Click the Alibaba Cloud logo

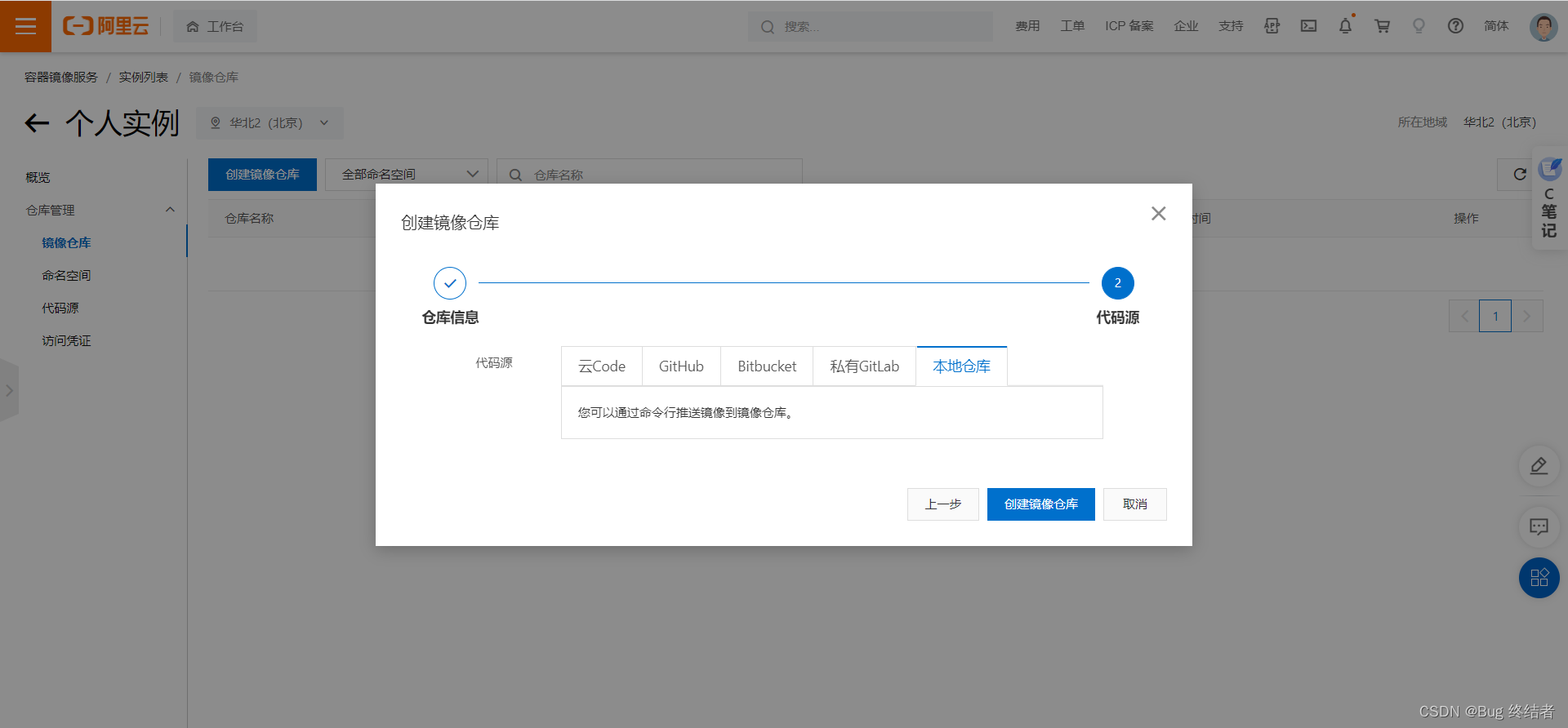click(x=106, y=26)
